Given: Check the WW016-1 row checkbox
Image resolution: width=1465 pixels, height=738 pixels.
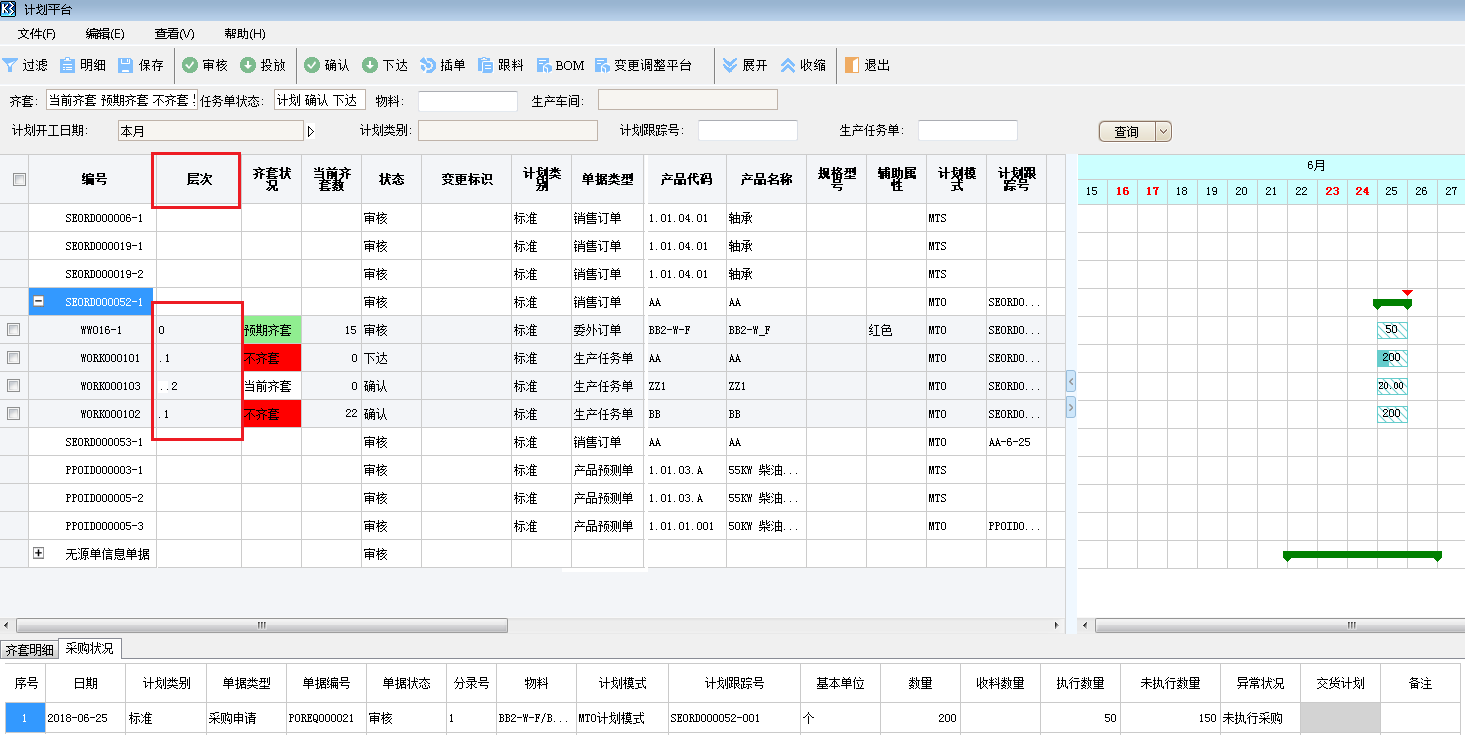Looking at the screenshot, I should point(14,330).
